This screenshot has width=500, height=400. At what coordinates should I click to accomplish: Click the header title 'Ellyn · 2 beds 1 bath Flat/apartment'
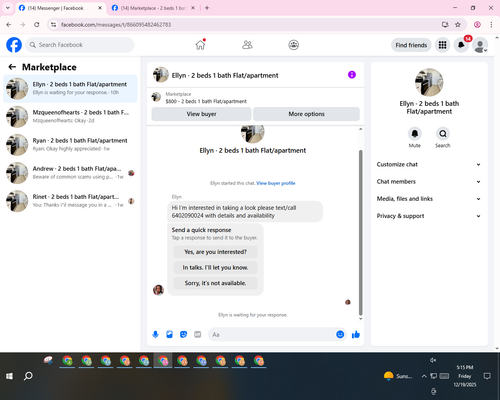click(x=225, y=76)
